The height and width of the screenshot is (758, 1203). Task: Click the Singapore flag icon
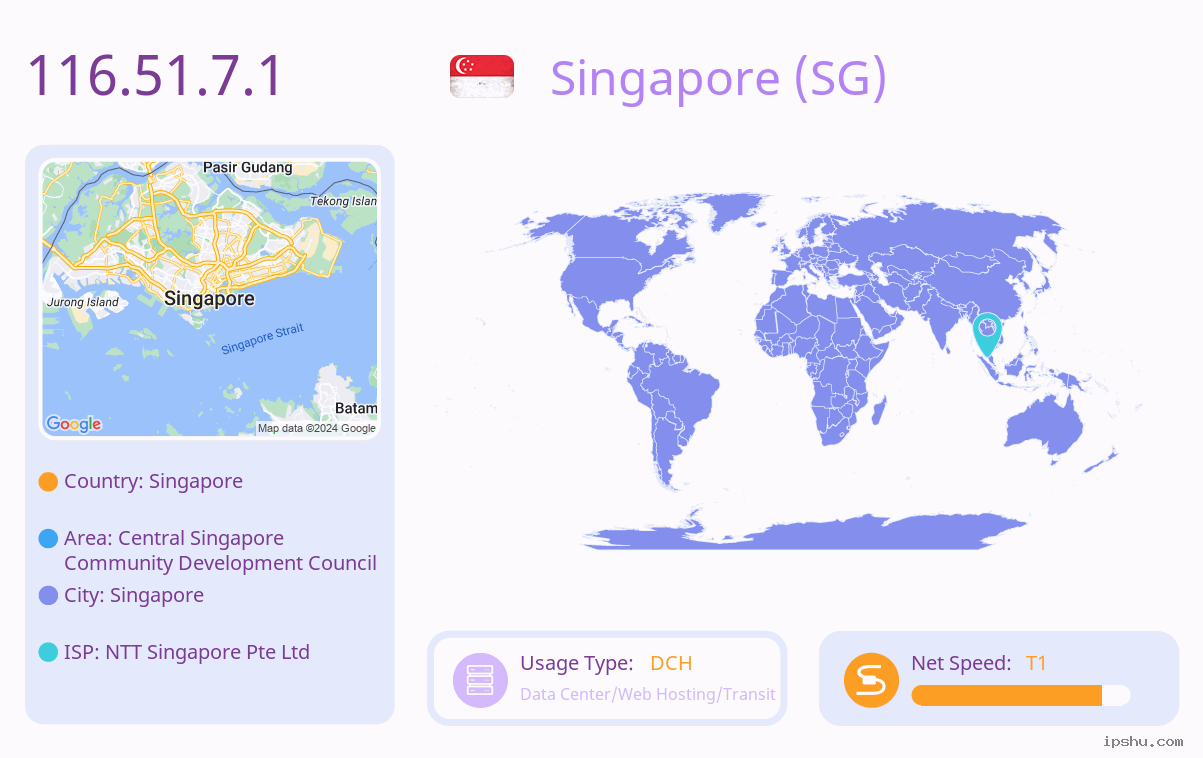click(x=482, y=77)
